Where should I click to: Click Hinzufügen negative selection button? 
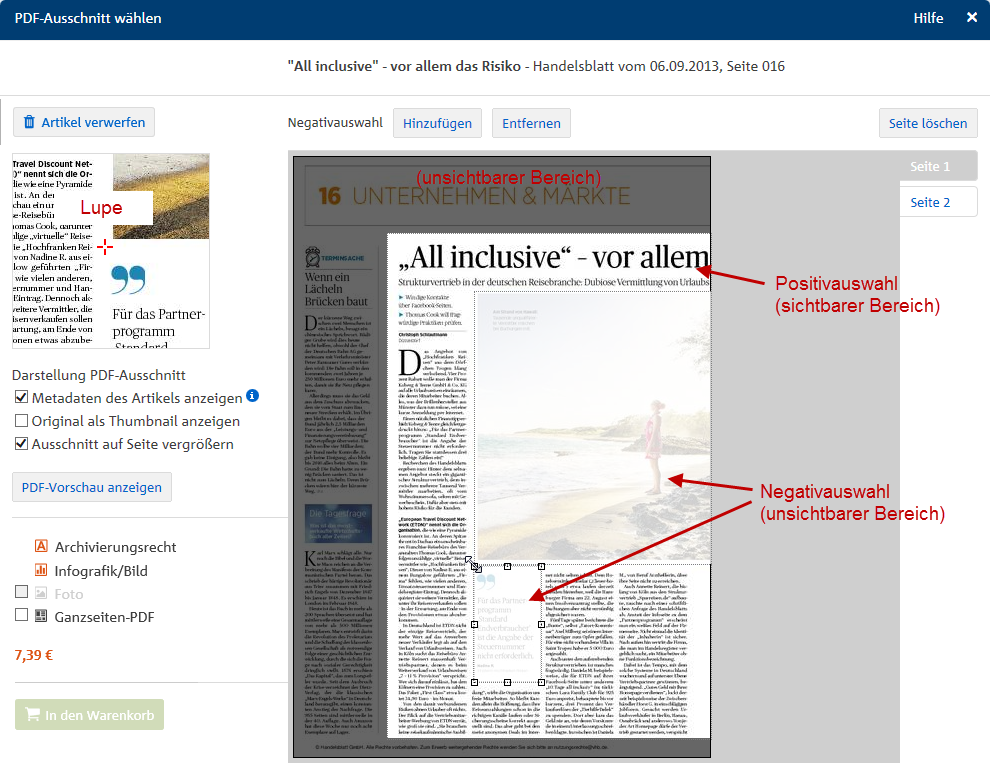[x=438, y=123]
